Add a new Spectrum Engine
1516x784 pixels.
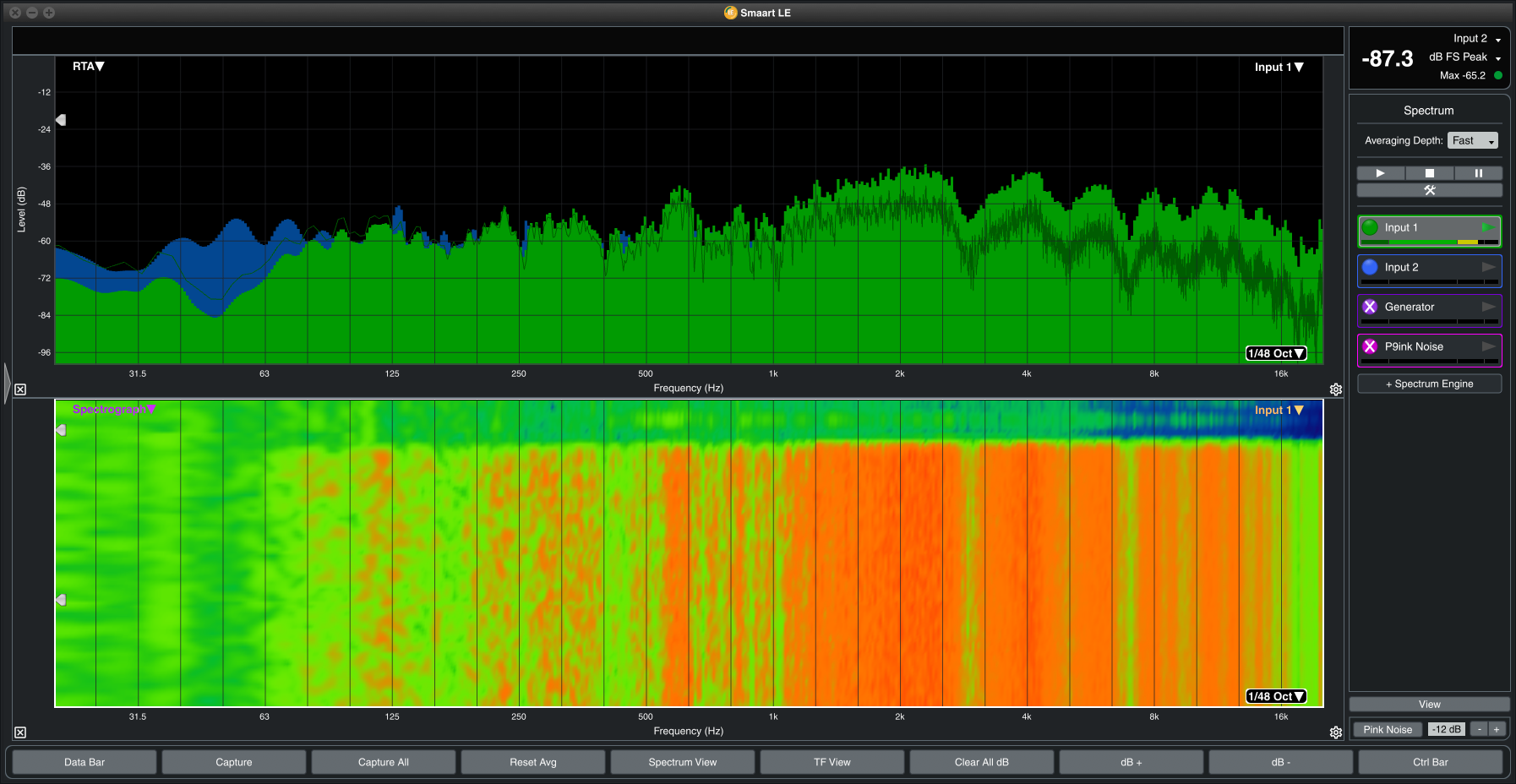(x=1430, y=384)
